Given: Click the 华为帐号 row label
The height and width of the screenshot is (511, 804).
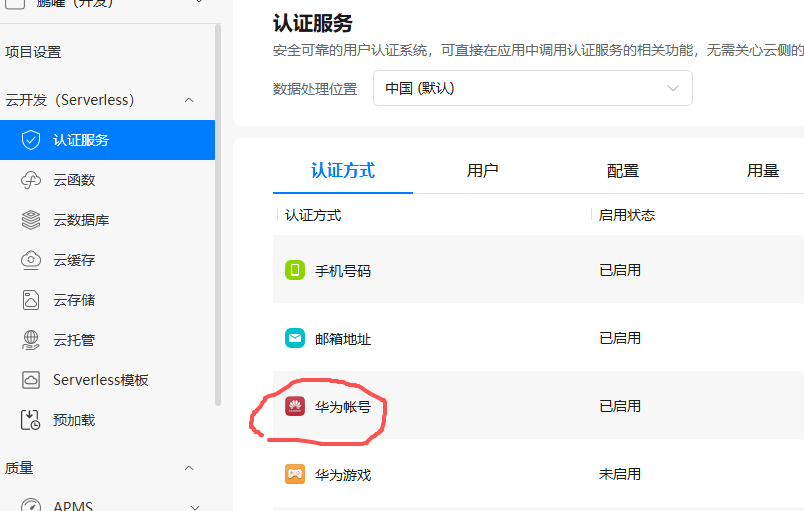Looking at the screenshot, I should point(343,406).
